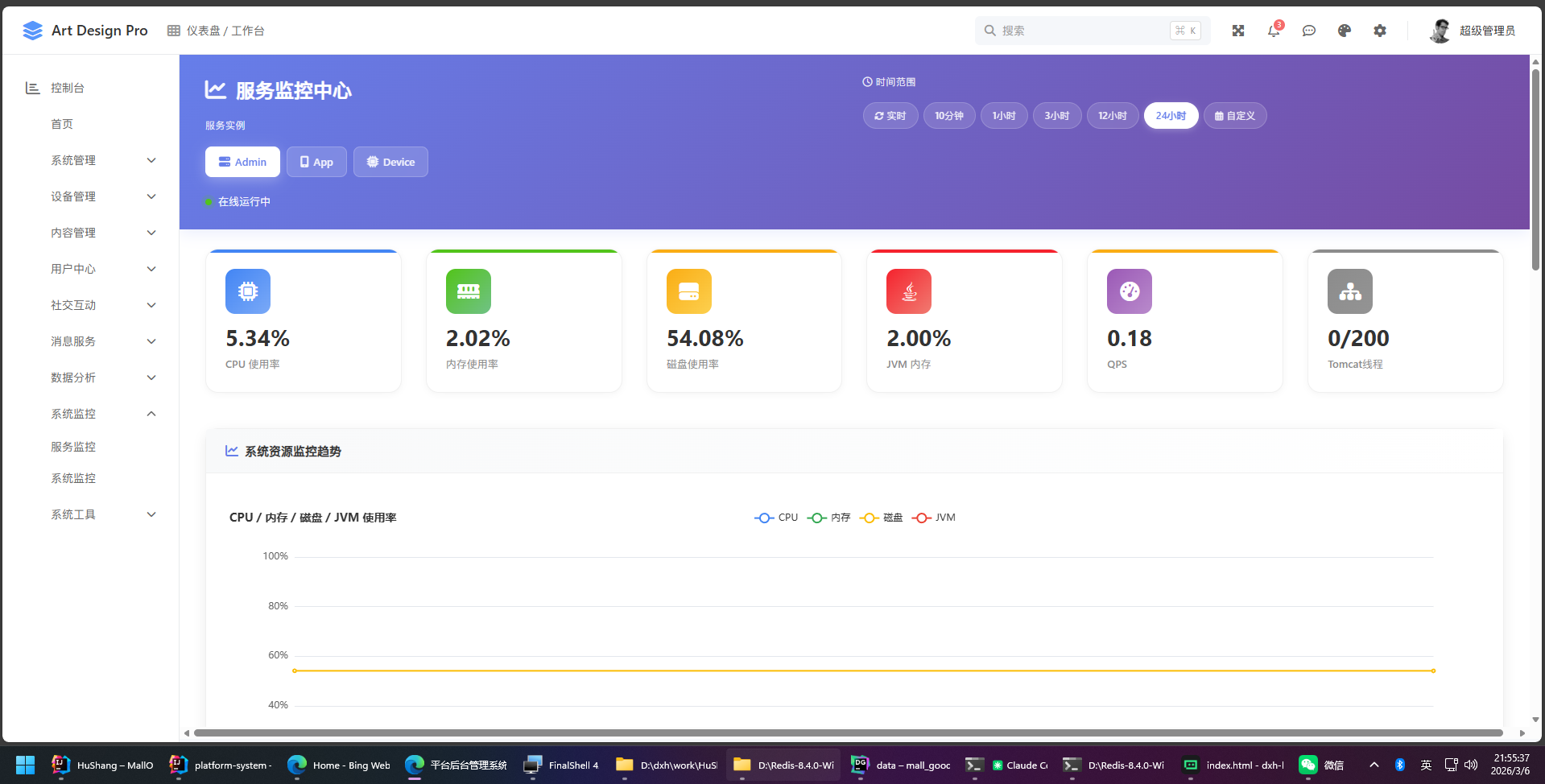Click the 仪表盘 grid icon next to the logo
1545x784 pixels.
tap(173, 30)
